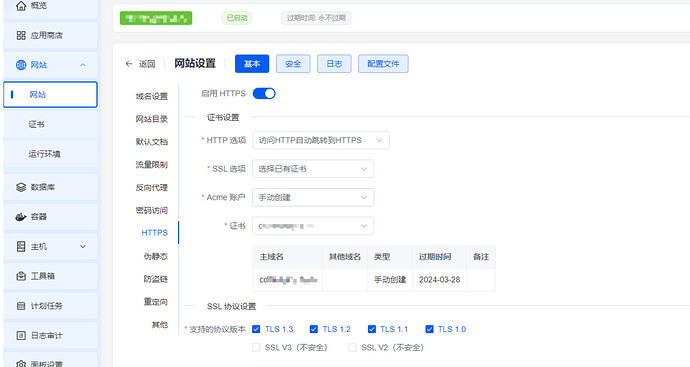Click the 应用商店 grid icon
The width and height of the screenshot is (690, 367).
[21, 35]
